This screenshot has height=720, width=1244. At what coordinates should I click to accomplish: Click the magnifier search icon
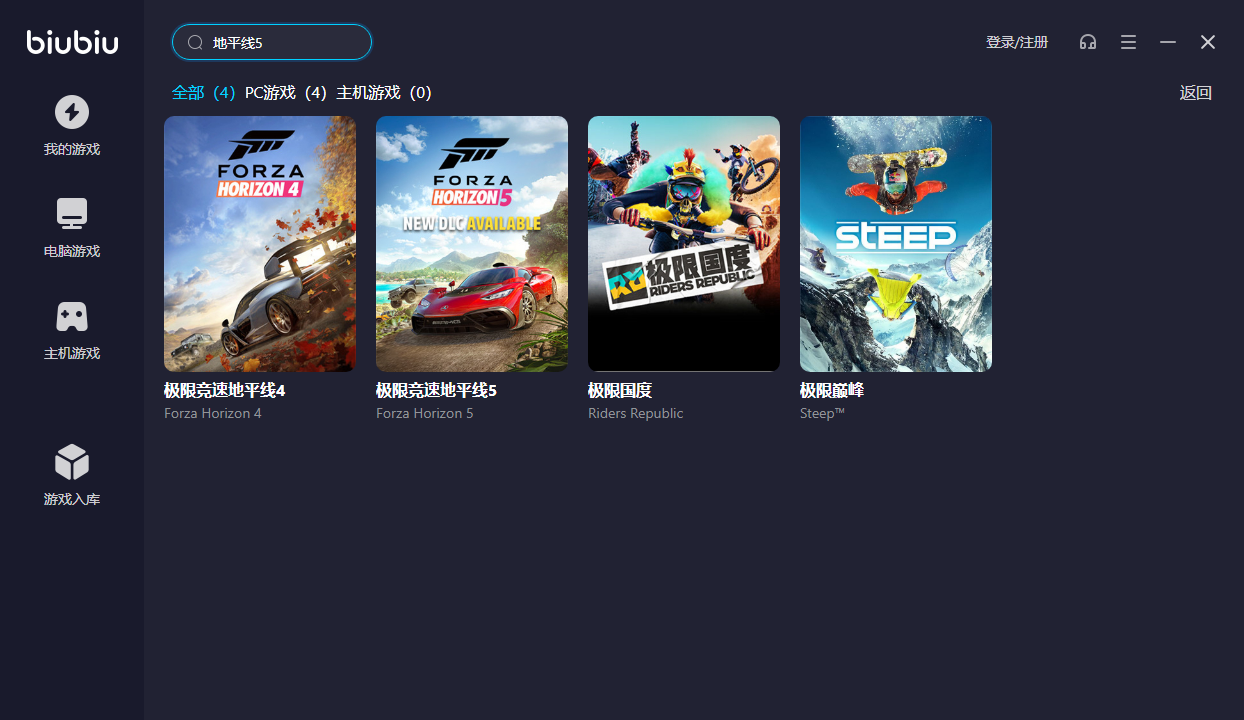195,43
